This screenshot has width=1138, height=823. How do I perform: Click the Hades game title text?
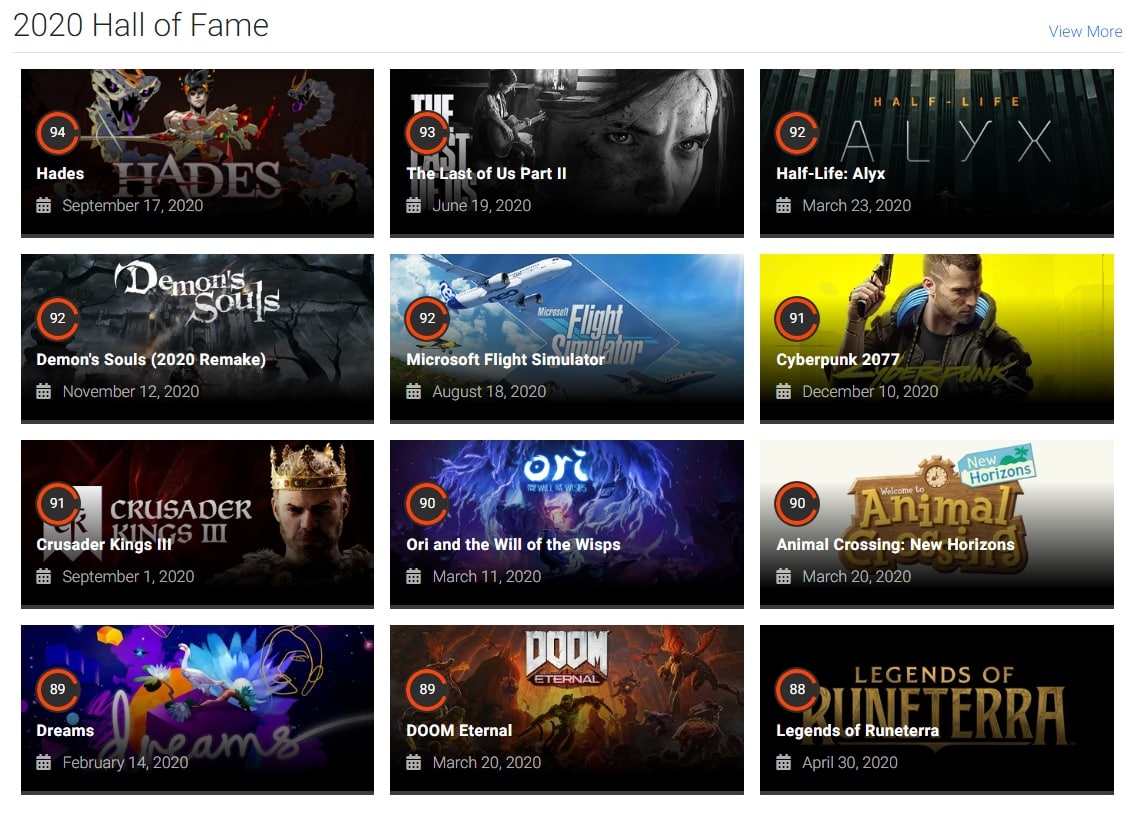click(x=60, y=173)
